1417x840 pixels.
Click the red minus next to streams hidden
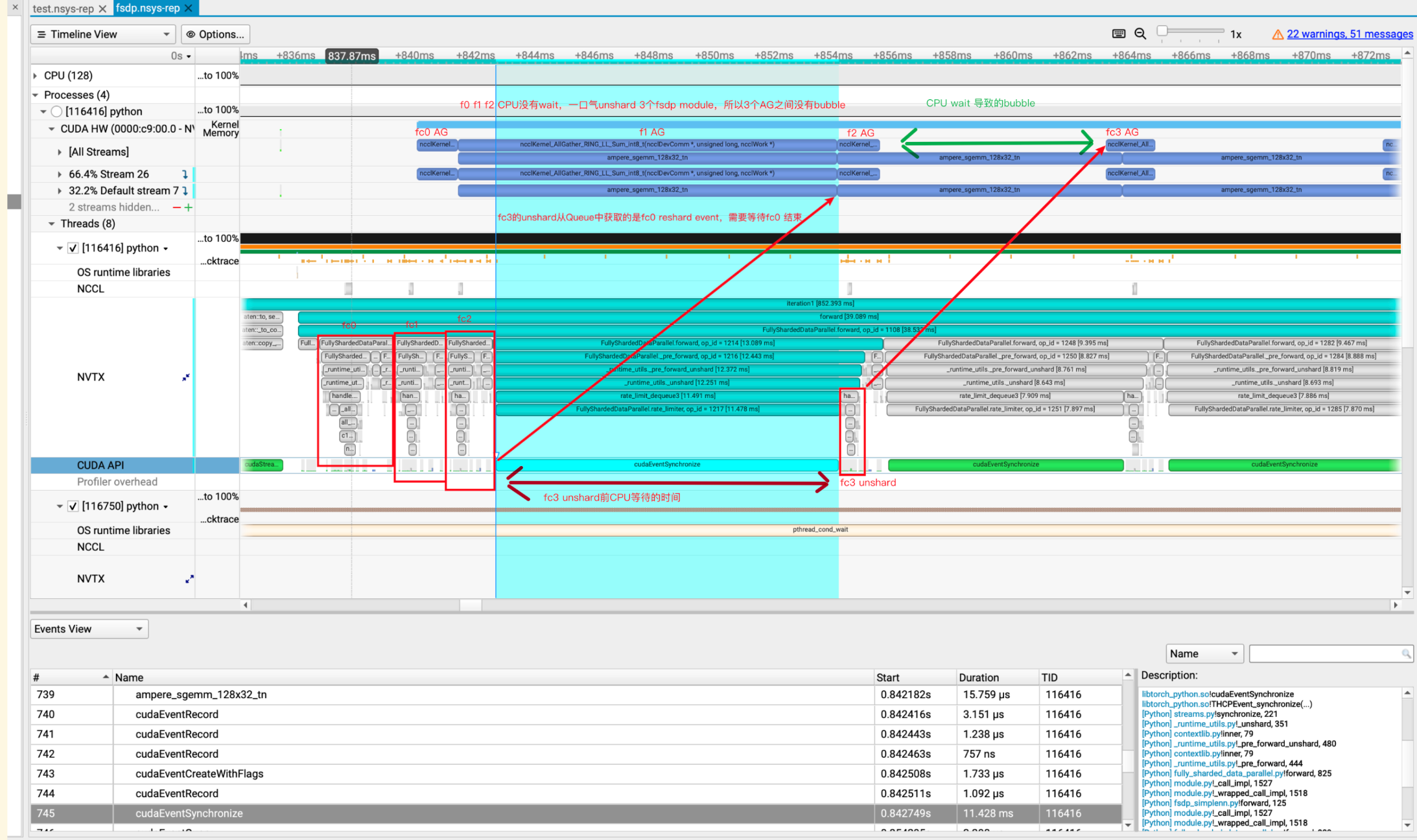(x=176, y=207)
